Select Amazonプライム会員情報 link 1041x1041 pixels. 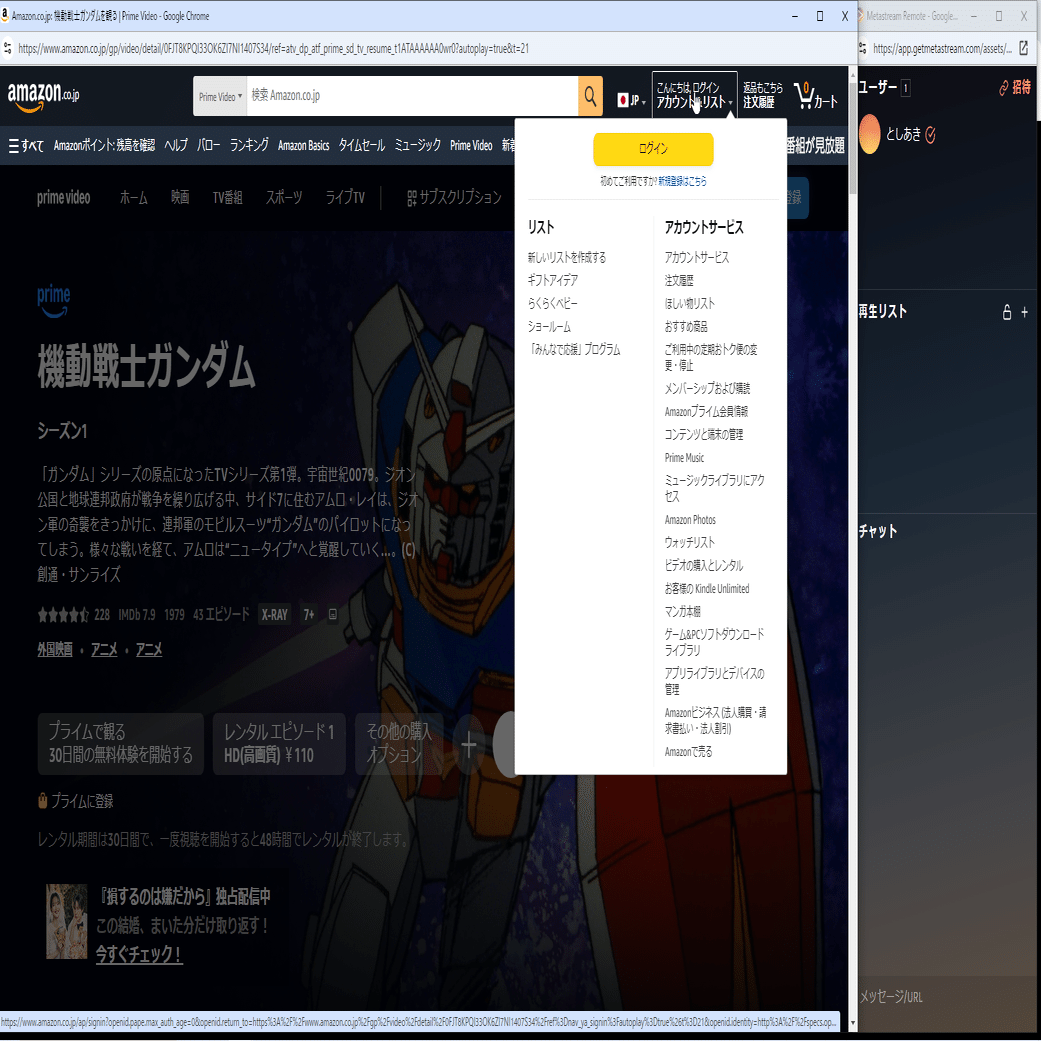point(706,412)
